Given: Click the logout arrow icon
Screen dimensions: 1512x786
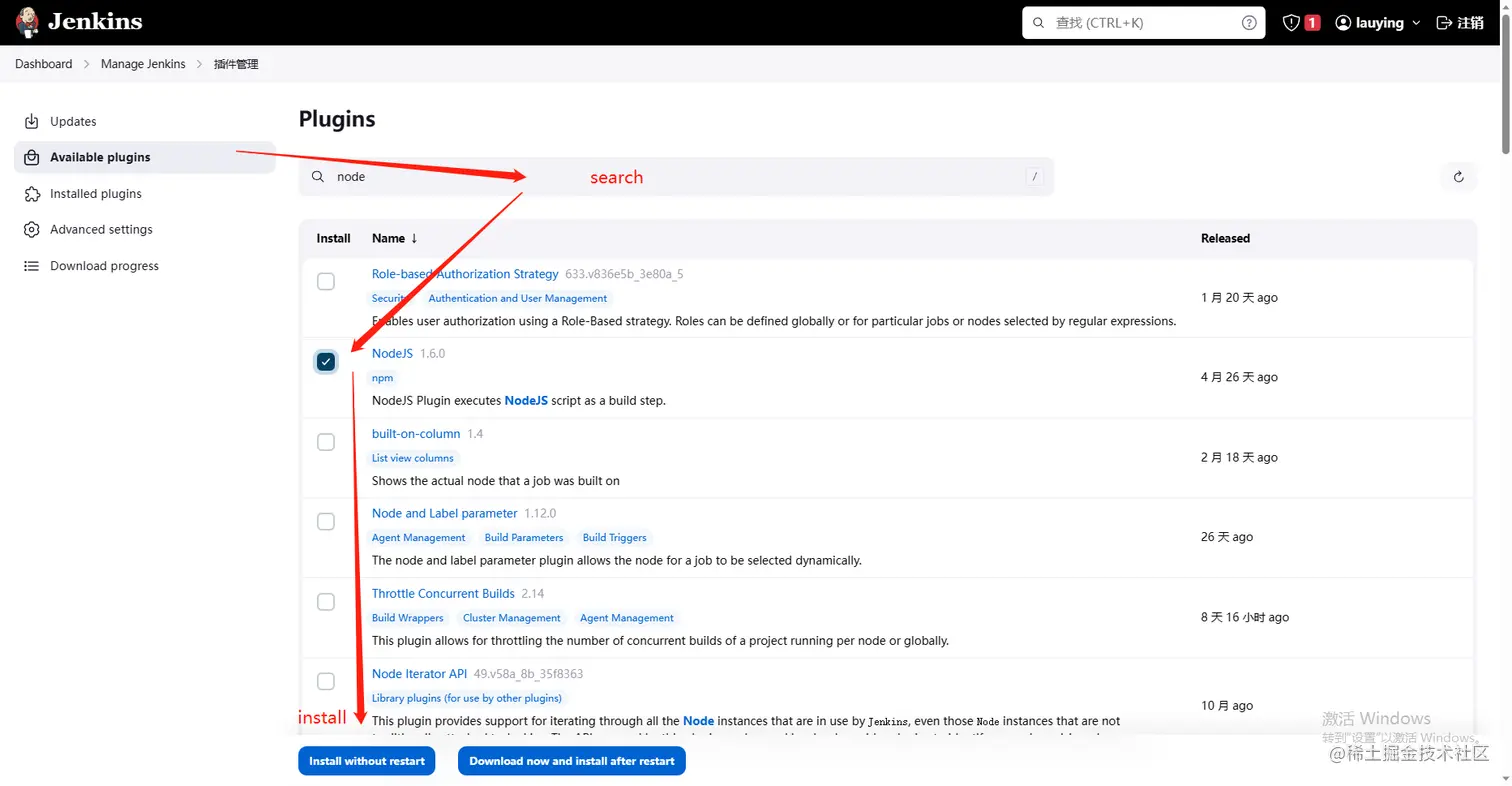Looking at the screenshot, I should tap(1444, 23).
